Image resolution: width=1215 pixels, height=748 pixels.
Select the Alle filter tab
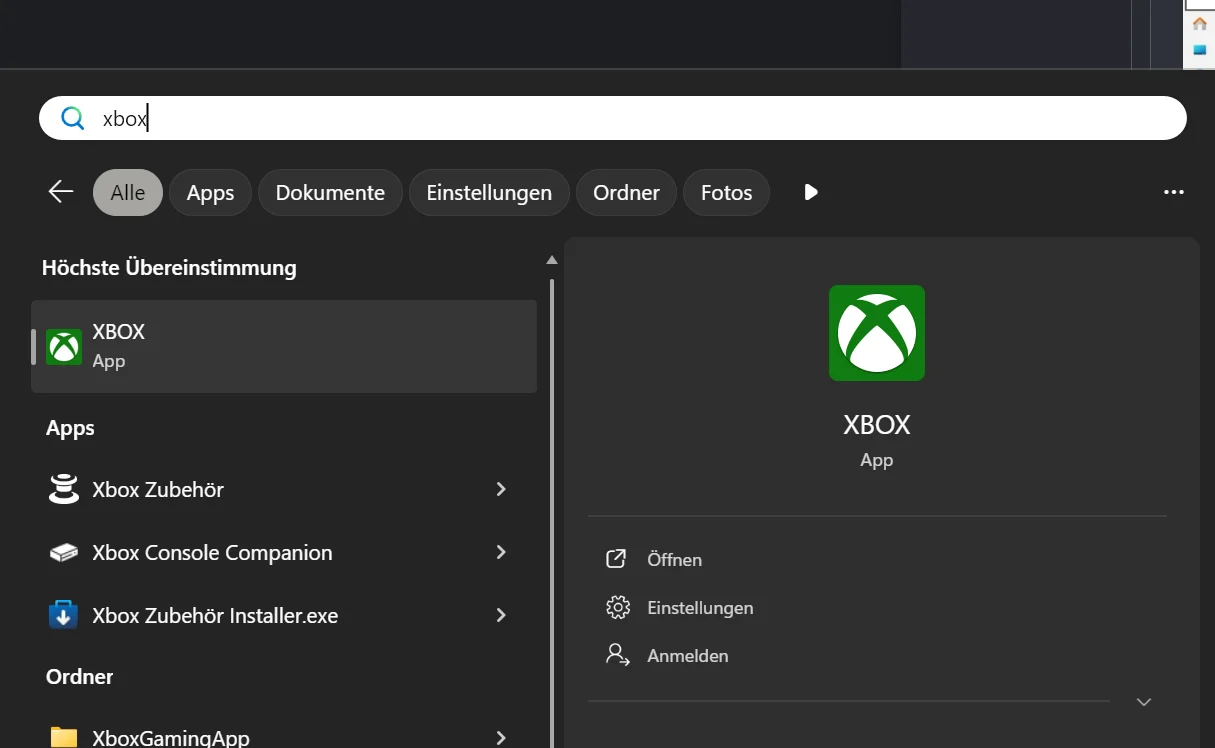click(x=128, y=193)
